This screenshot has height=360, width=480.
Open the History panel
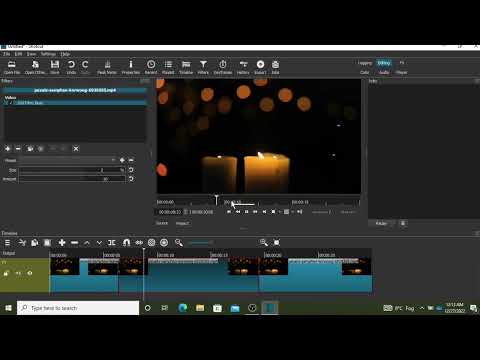click(243, 67)
